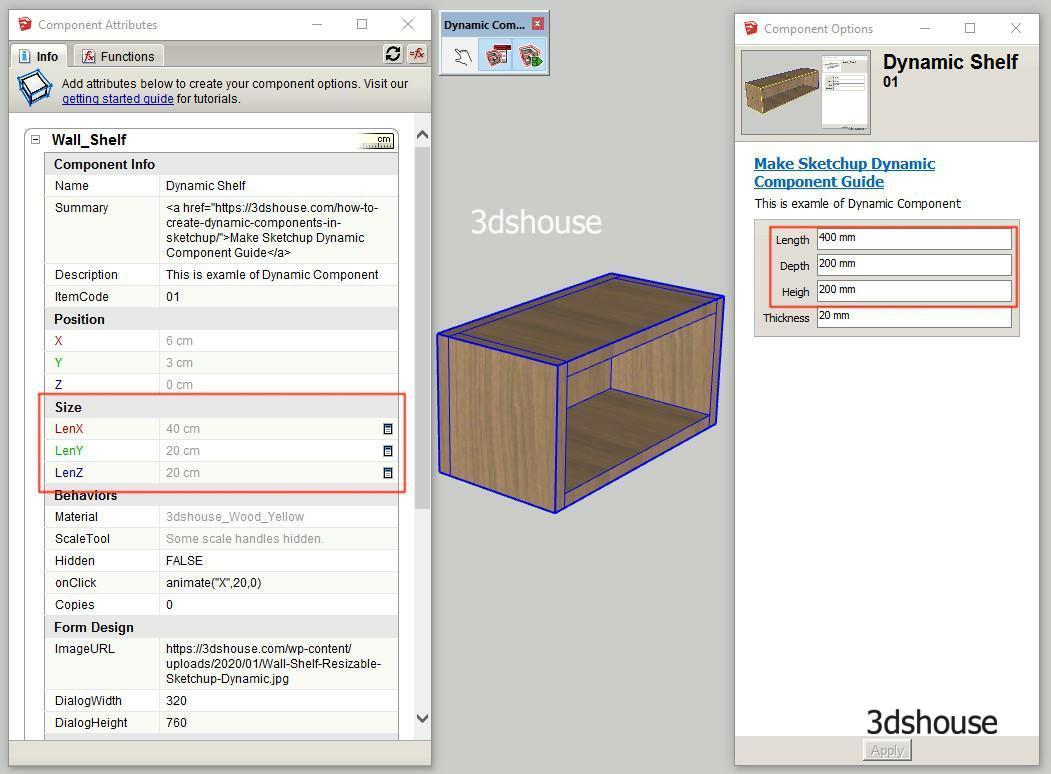Screen dimensions: 1051x774
Task: Open the LenX attribute details icon
Action: pyautogui.click(x=388, y=429)
